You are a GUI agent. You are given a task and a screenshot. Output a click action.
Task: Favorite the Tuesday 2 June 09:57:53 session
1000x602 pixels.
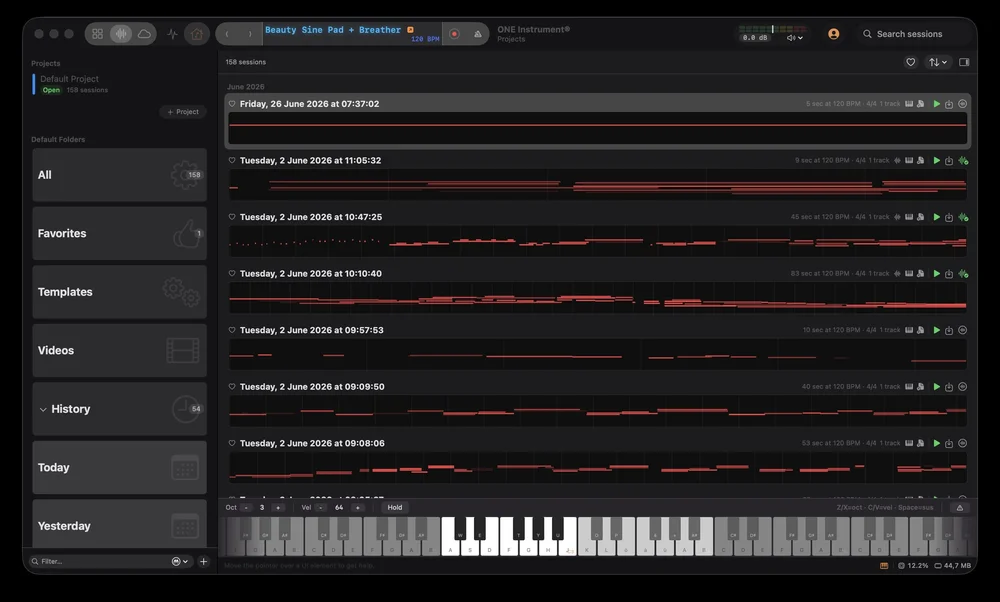coord(232,330)
